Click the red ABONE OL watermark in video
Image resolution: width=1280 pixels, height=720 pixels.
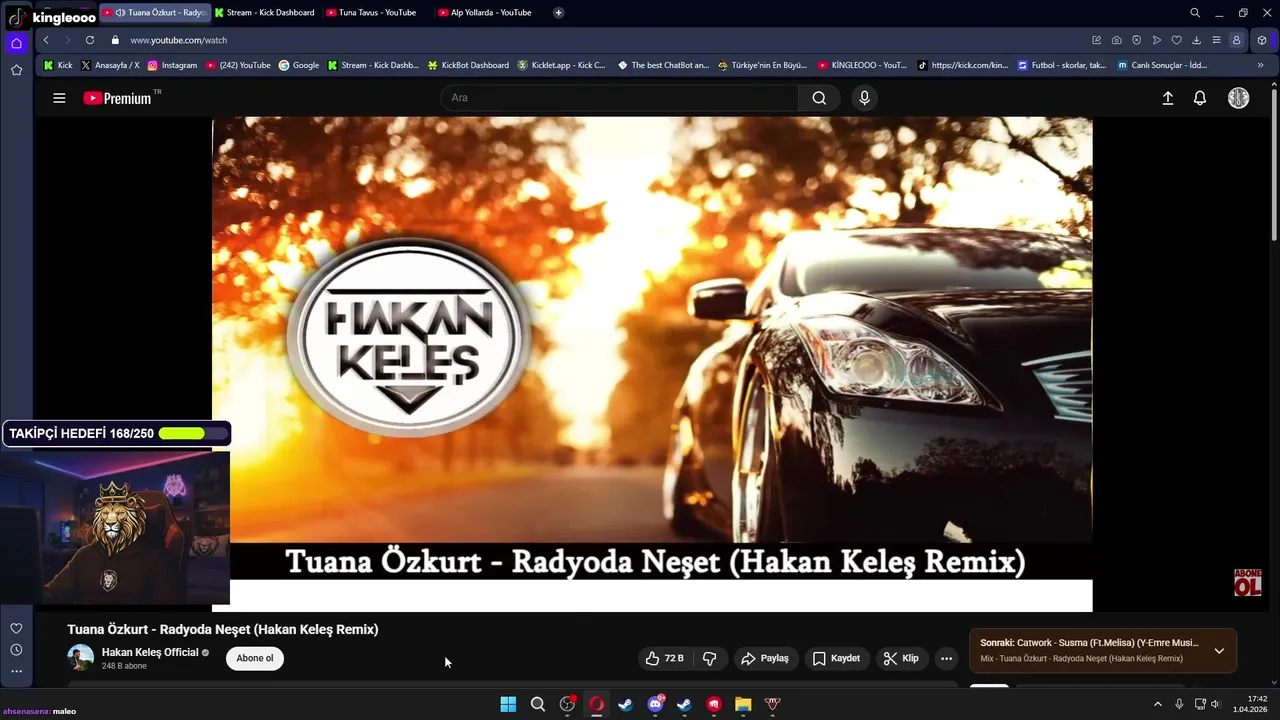[1247, 583]
